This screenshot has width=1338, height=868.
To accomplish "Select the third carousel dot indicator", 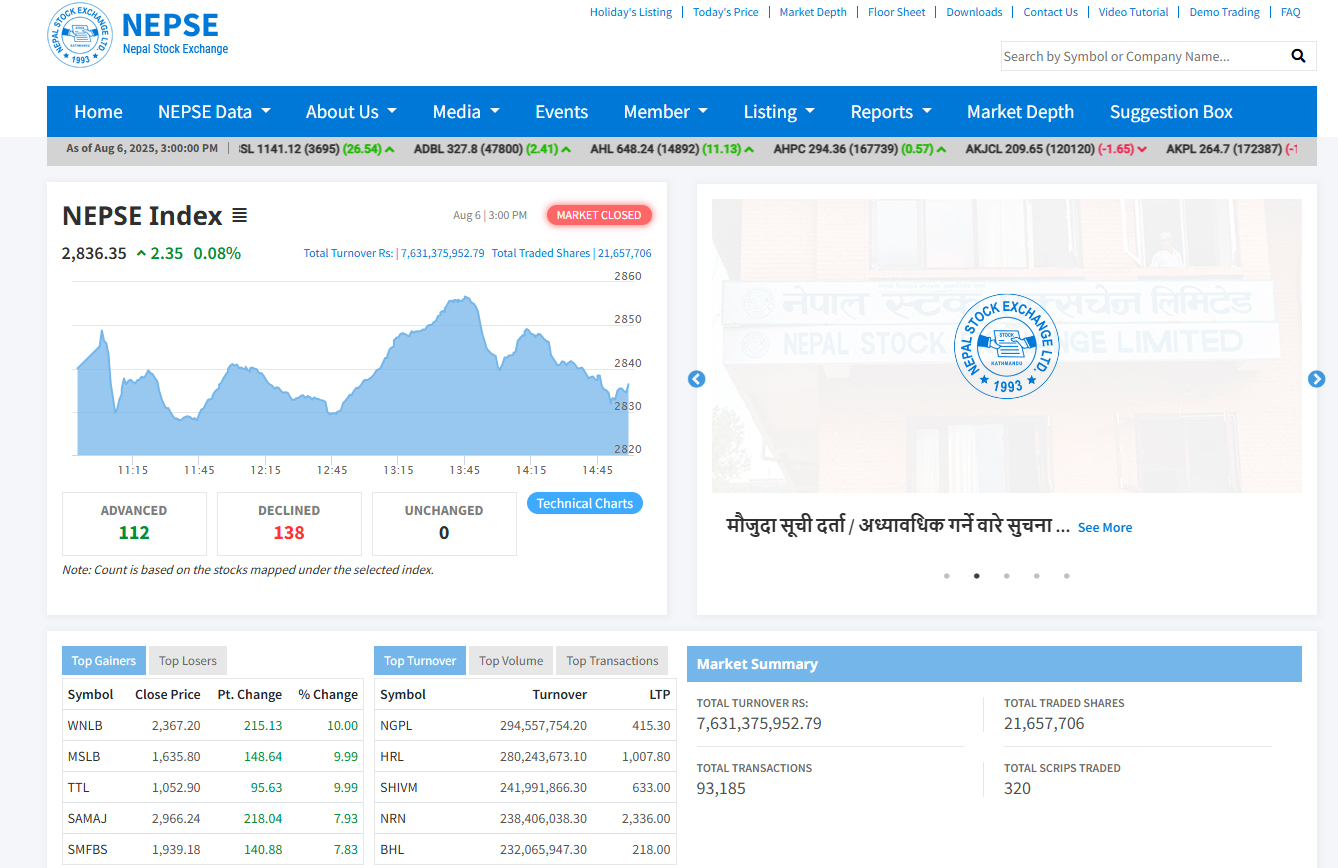I will point(1007,576).
